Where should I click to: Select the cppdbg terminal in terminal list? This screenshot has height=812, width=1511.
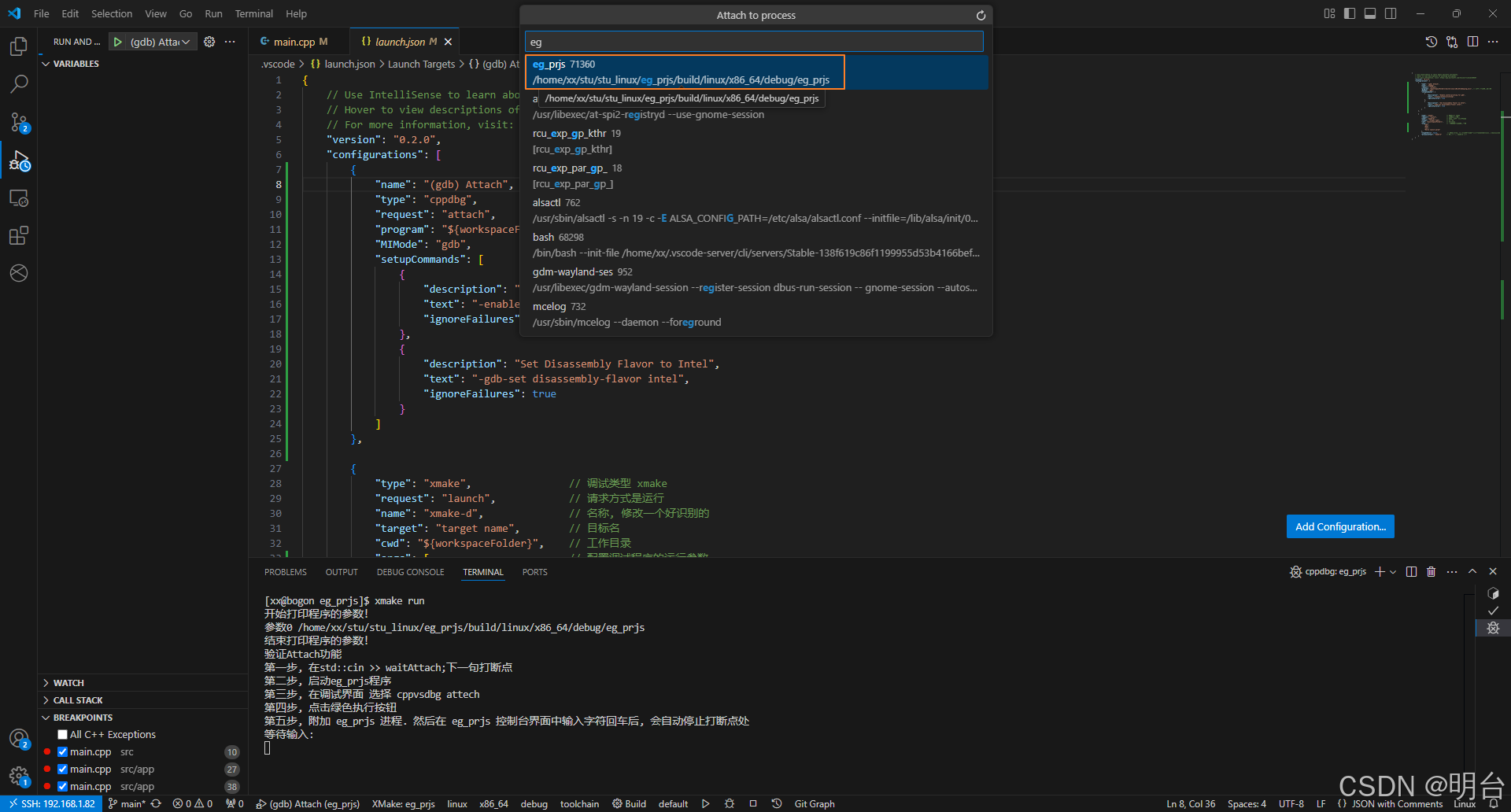(x=1493, y=628)
